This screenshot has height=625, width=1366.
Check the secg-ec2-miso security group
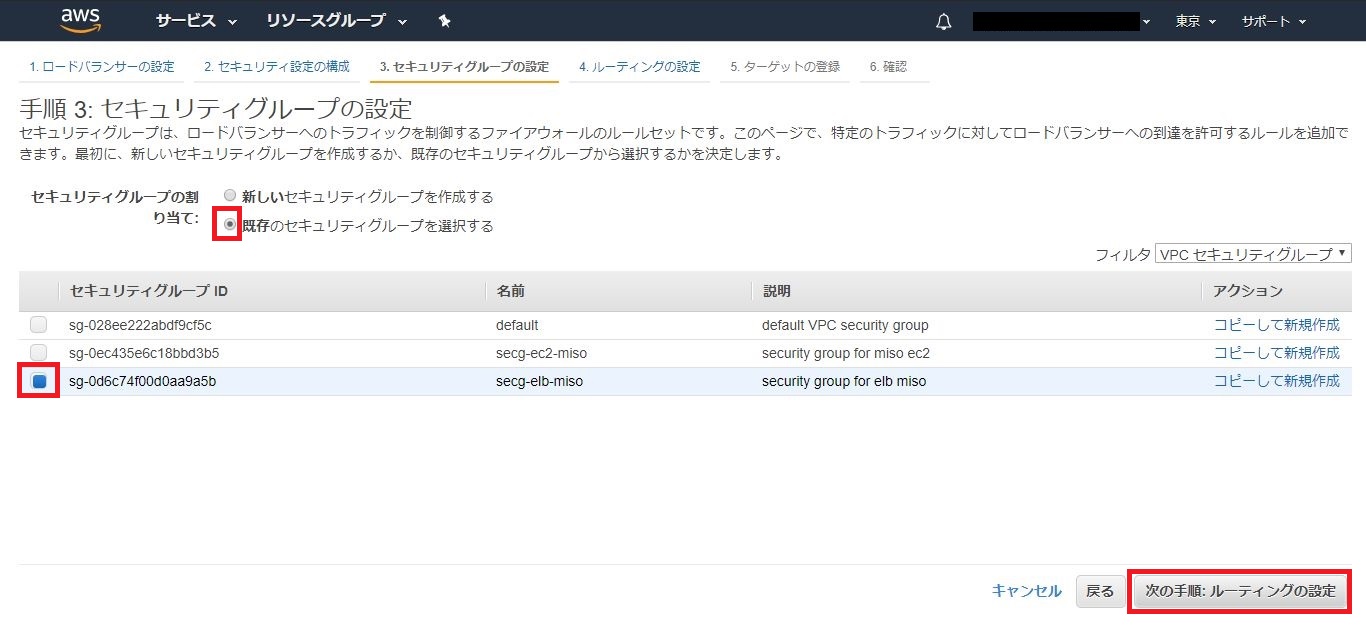[x=38, y=353]
